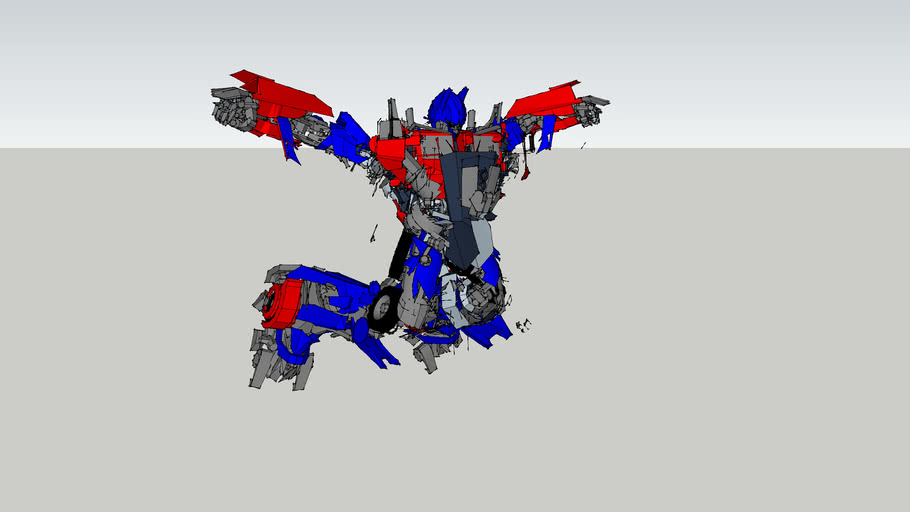Click the black wheel near the knee
The width and height of the screenshot is (910, 512).
(383, 310)
